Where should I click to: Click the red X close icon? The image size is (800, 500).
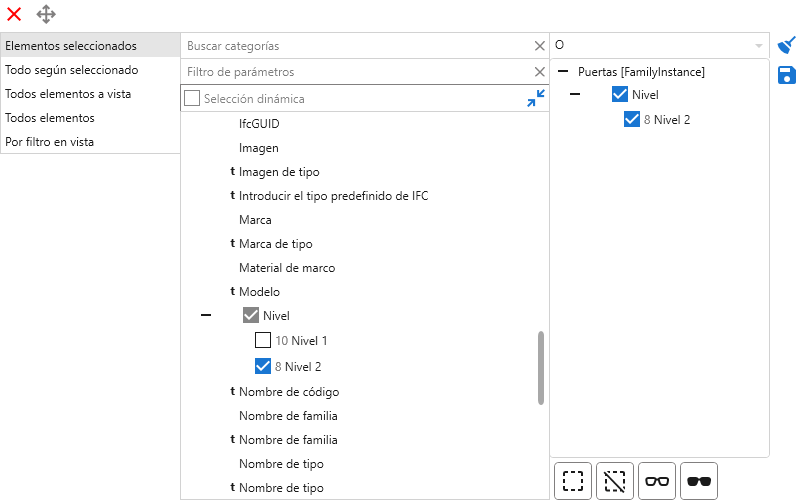pos(14,14)
